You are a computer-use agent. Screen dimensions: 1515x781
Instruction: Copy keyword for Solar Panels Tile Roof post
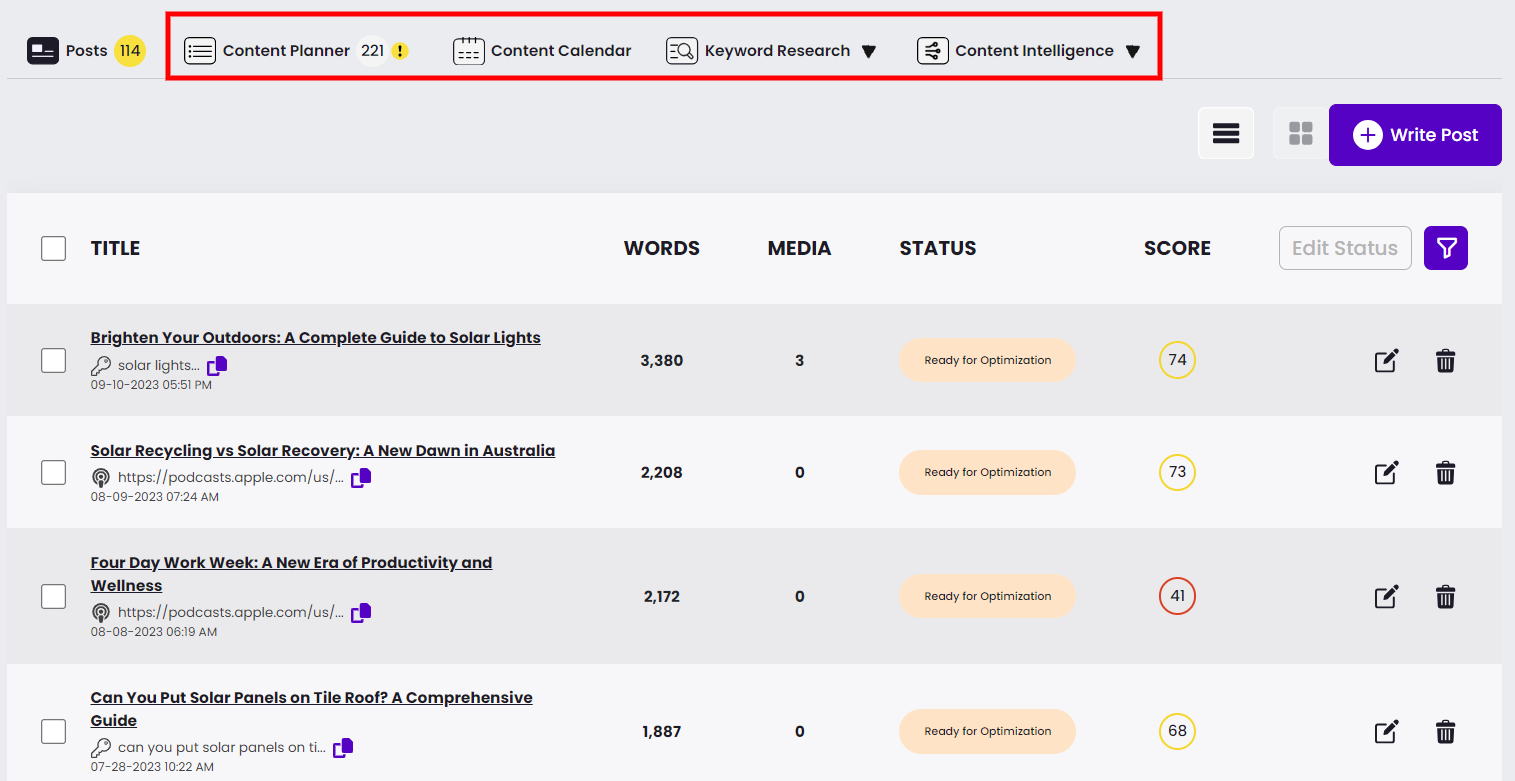tap(343, 747)
